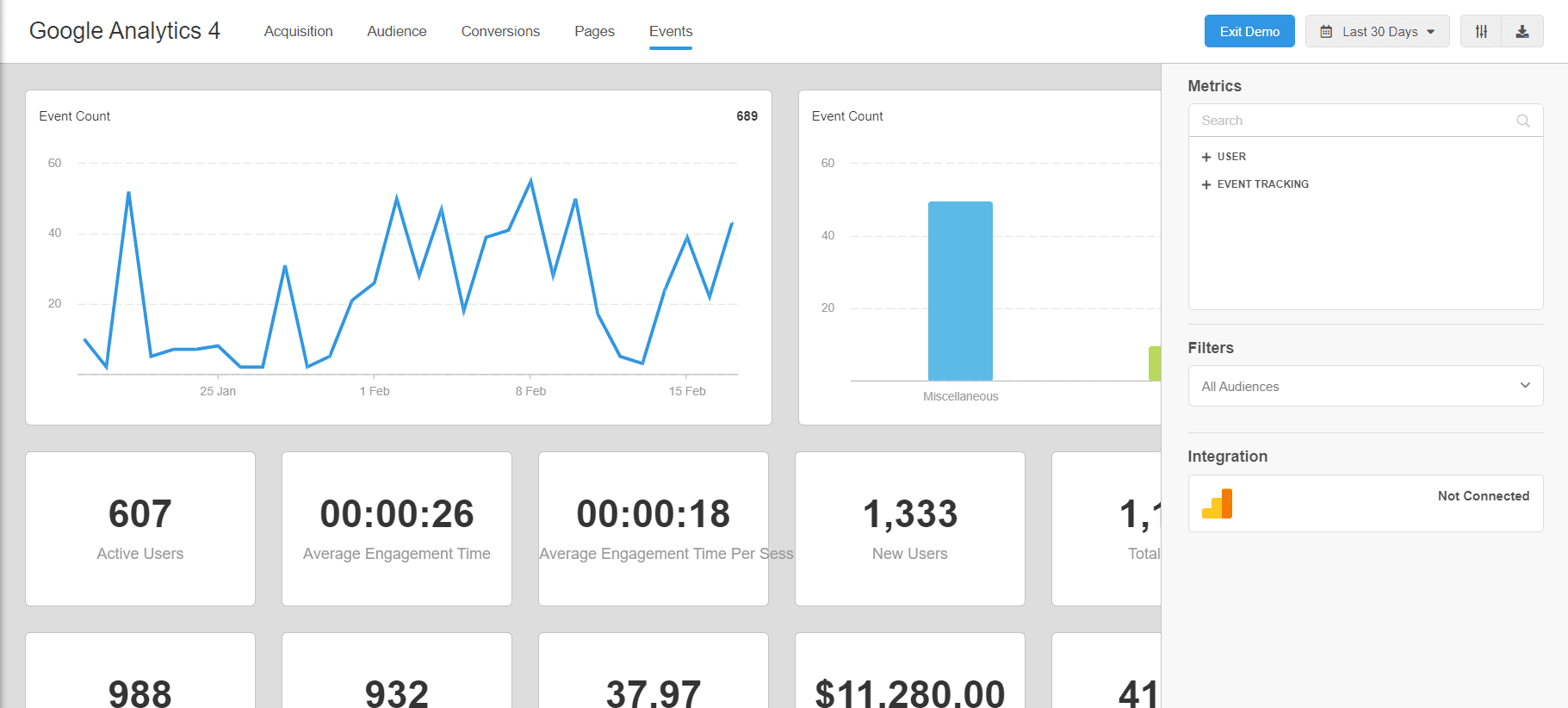Switch to the Pages tab
The image size is (1568, 708).
594,31
